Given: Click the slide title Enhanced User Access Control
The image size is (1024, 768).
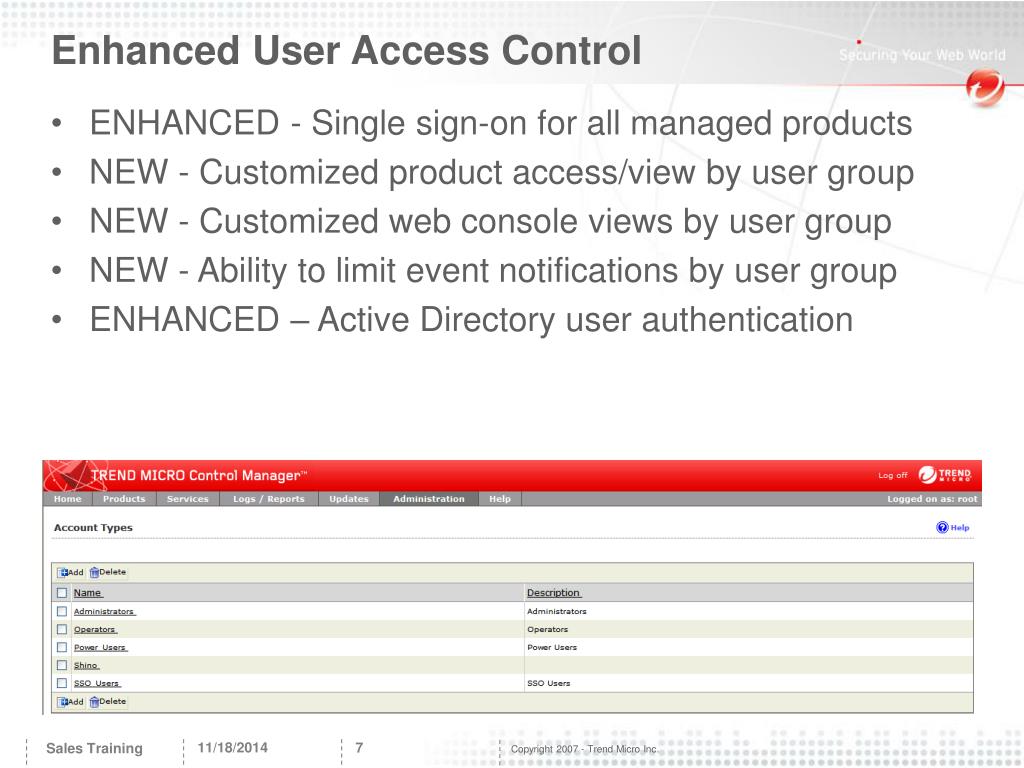Looking at the screenshot, I should pyautogui.click(x=346, y=50).
